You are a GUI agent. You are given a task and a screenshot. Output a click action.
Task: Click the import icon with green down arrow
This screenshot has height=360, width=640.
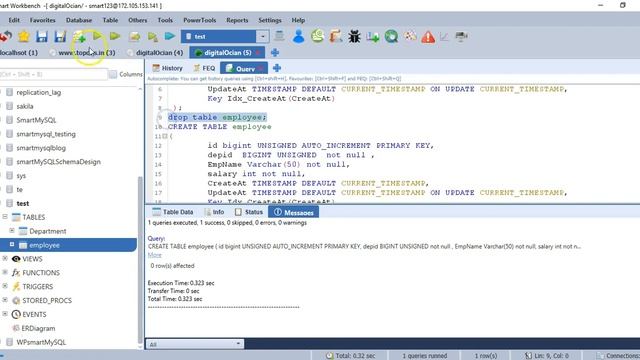click(373, 37)
